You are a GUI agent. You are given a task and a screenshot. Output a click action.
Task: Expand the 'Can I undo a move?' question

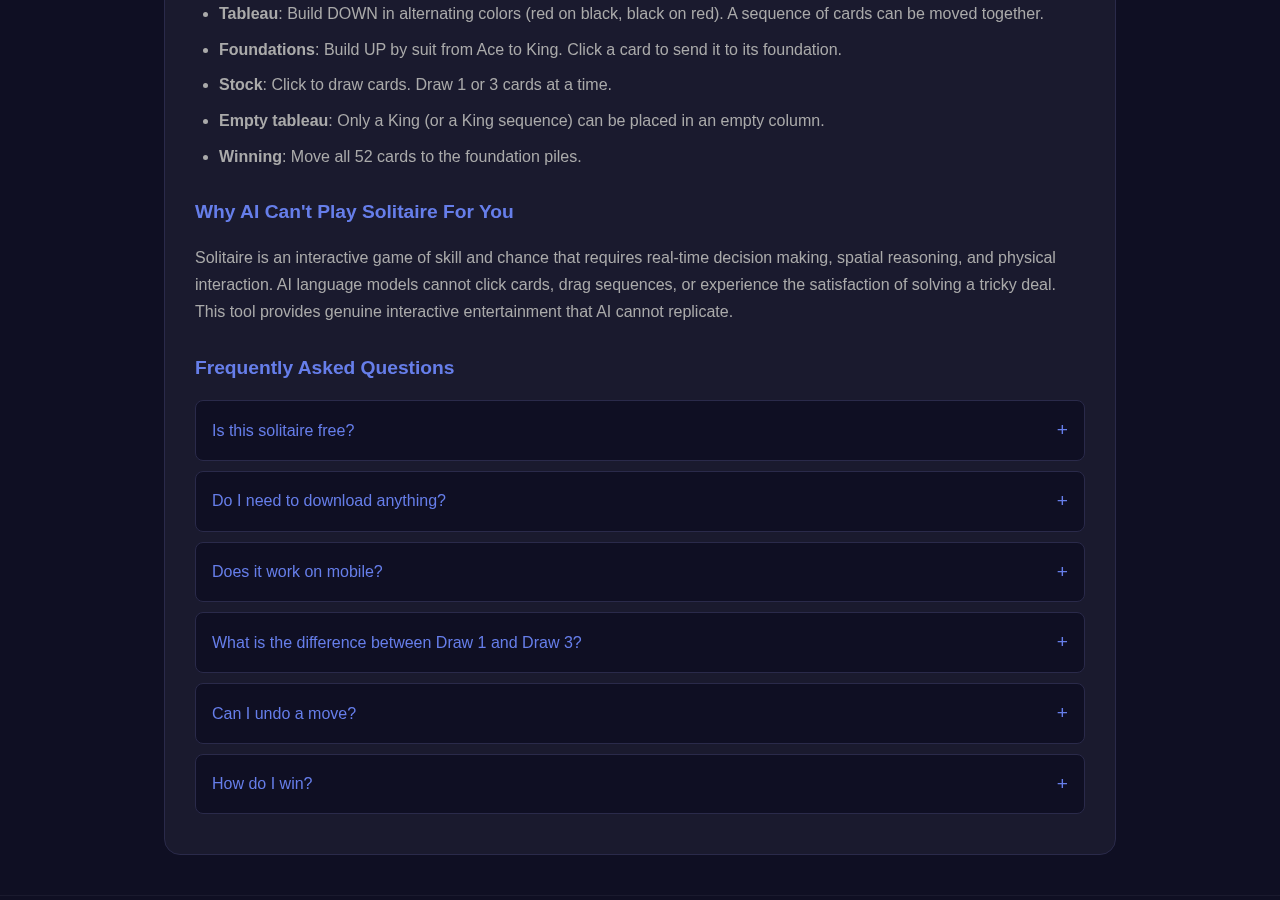[x=640, y=714]
